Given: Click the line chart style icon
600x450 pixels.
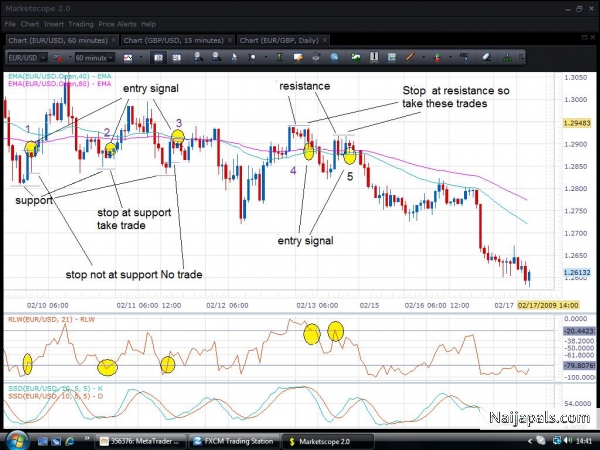Looking at the screenshot, I should coord(128,58).
